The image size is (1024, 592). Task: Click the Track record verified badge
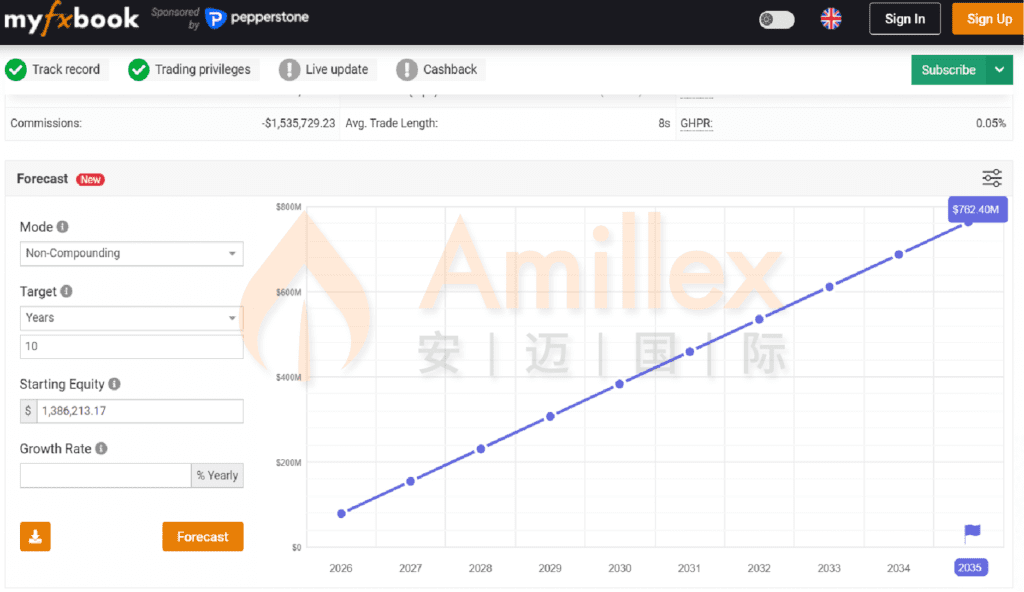click(53, 70)
